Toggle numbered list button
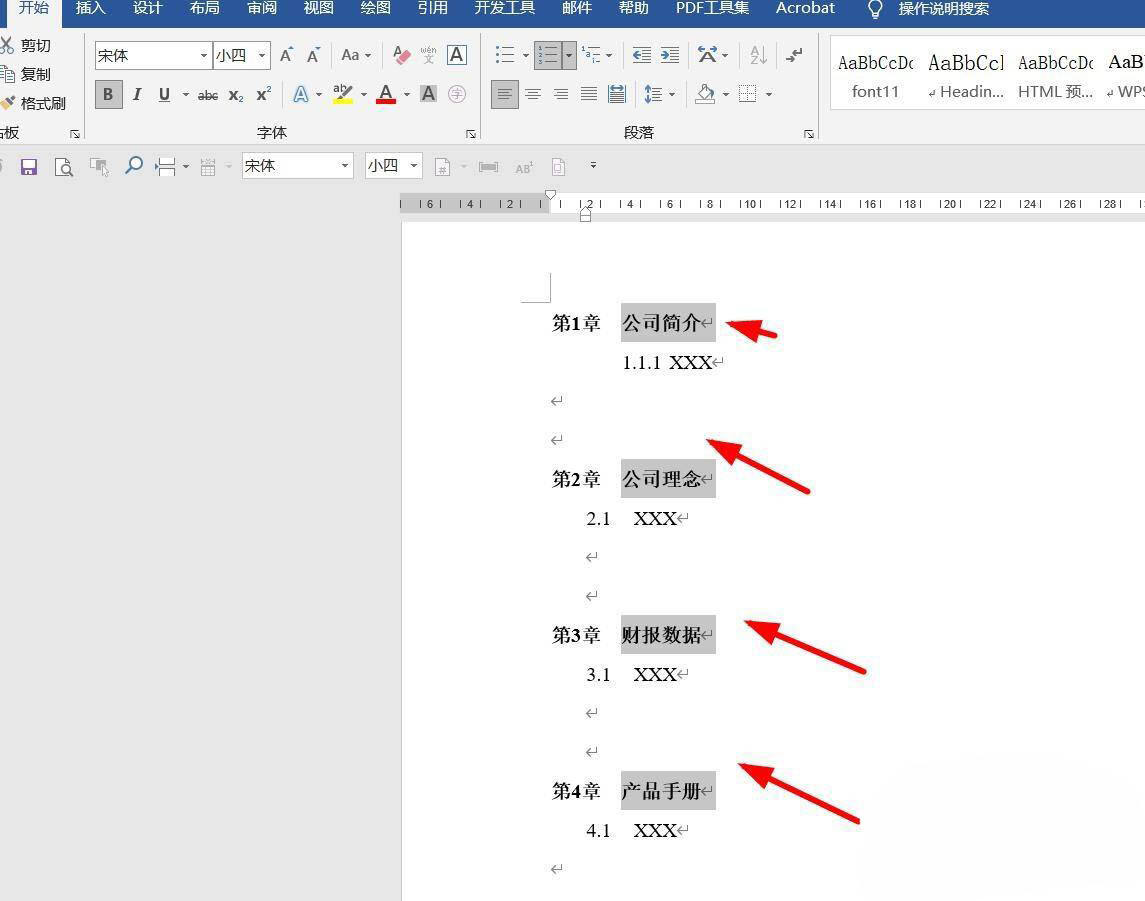Viewport: 1145px width, 901px height. click(548, 55)
